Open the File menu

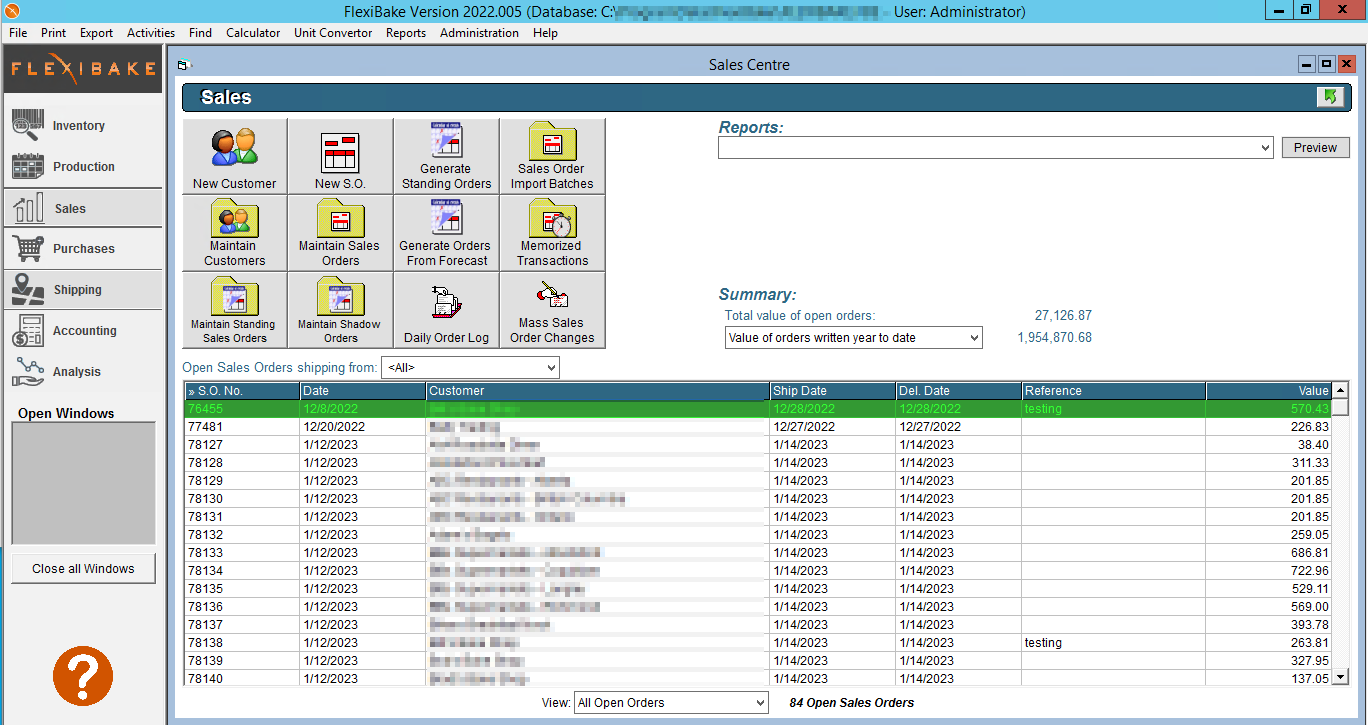click(18, 33)
